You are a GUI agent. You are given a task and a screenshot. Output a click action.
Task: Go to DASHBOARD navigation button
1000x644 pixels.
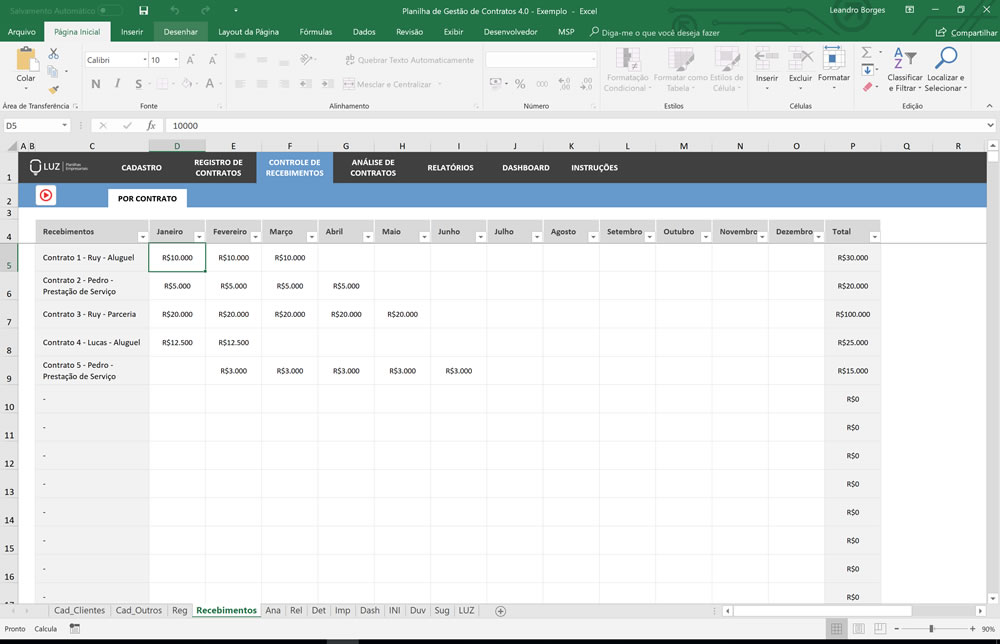[526, 168]
